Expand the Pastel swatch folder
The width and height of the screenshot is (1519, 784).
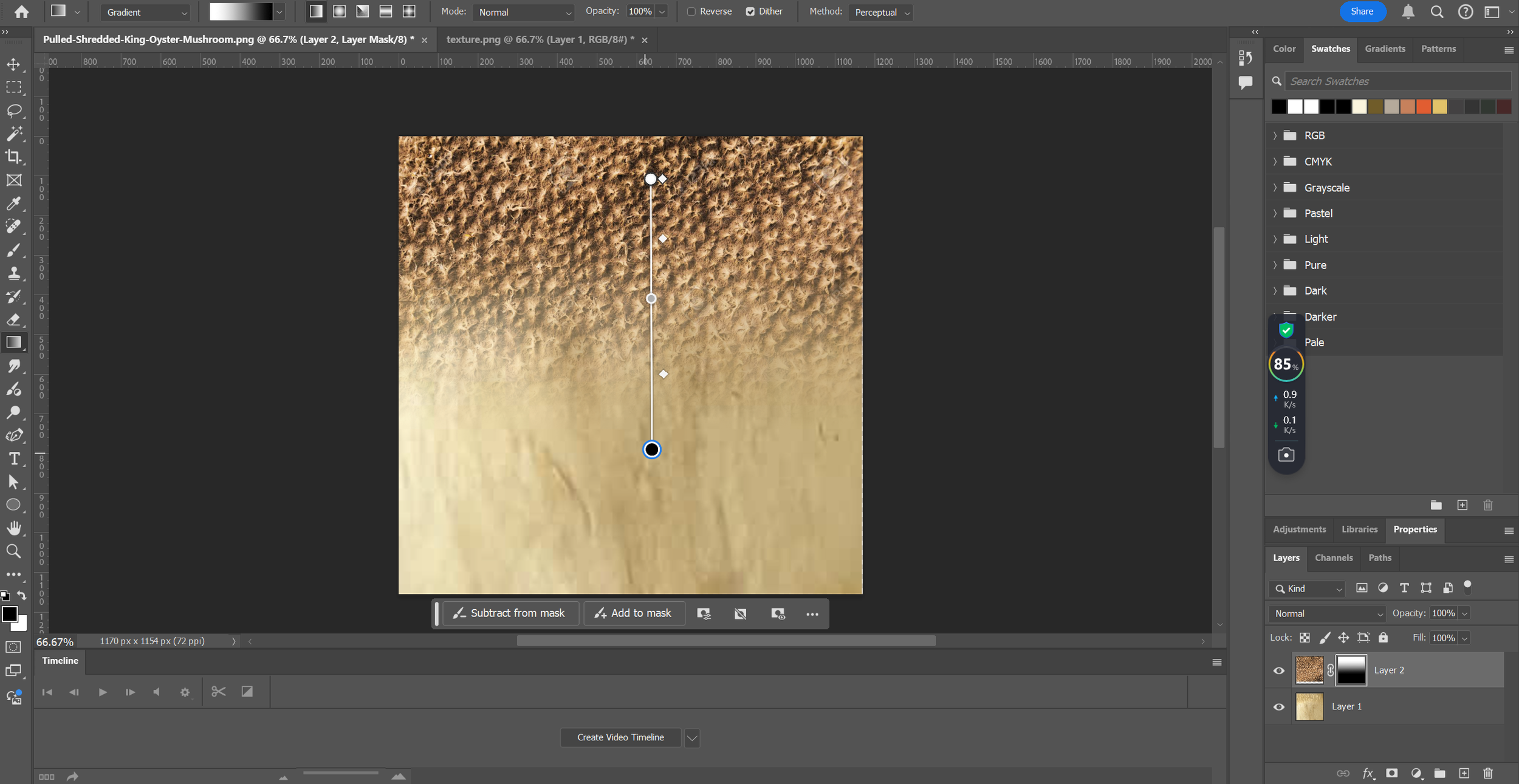1275,213
